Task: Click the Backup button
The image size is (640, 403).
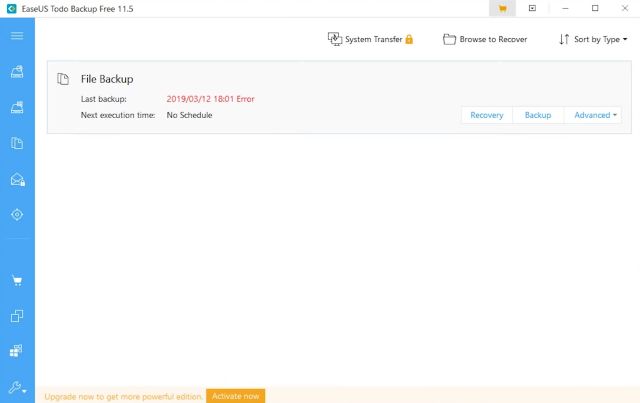Action: click(538, 115)
